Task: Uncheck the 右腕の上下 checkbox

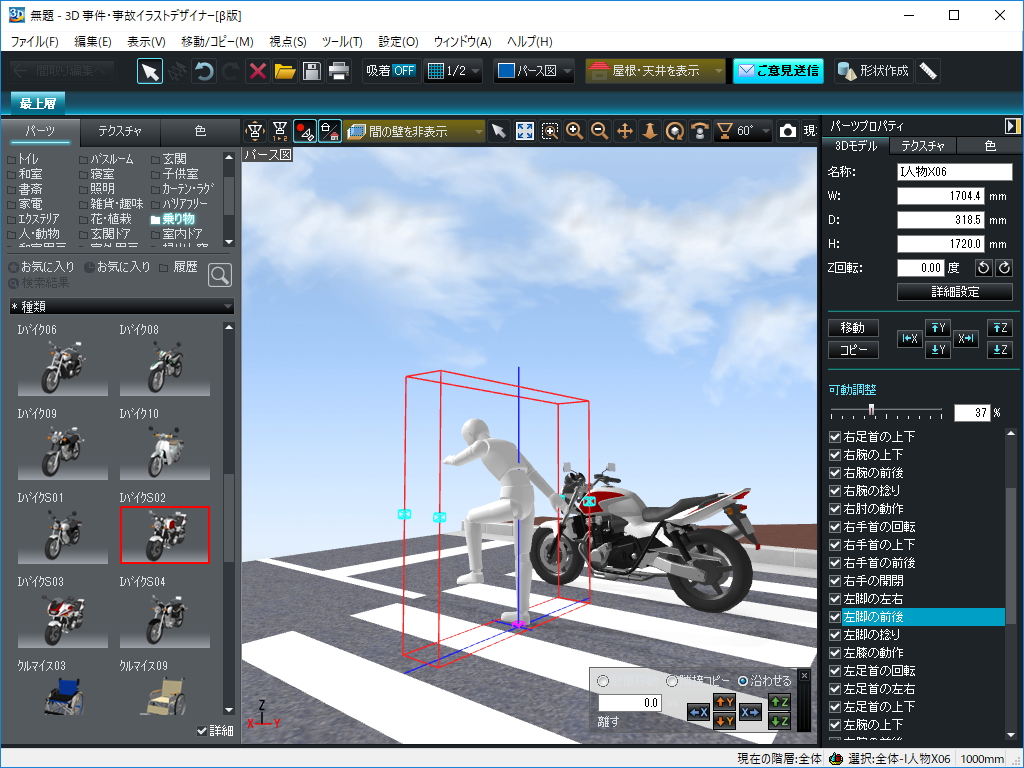Action: coord(836,455)
